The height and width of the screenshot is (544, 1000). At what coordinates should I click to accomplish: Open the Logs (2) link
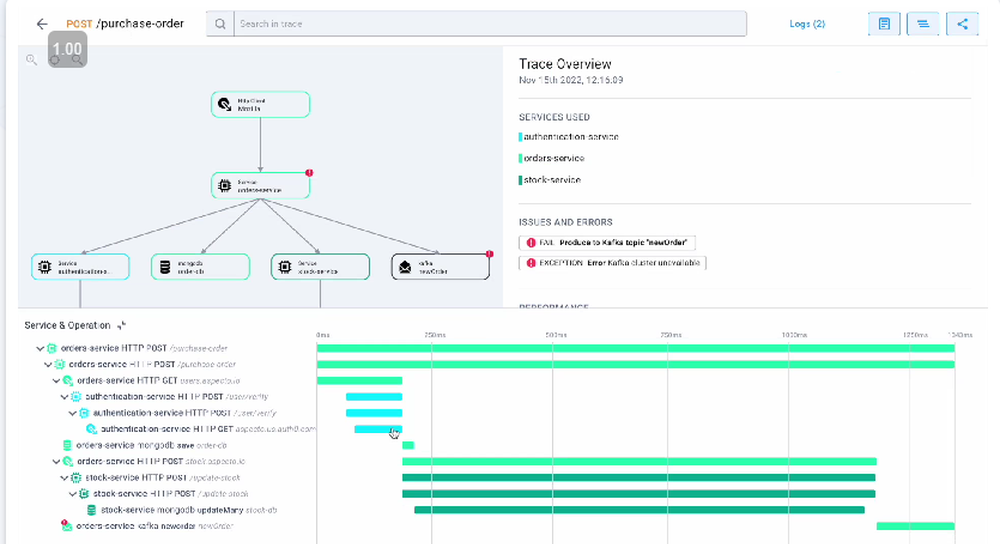click(807, 24)
